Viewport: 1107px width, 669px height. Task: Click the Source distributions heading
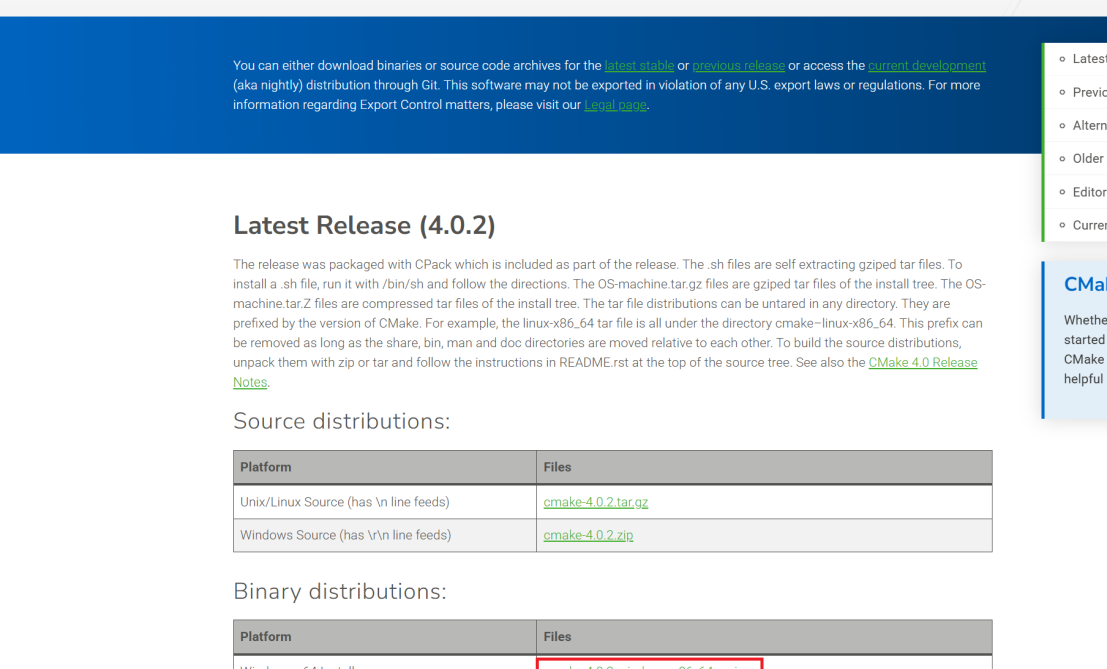[x=342, y=421]
